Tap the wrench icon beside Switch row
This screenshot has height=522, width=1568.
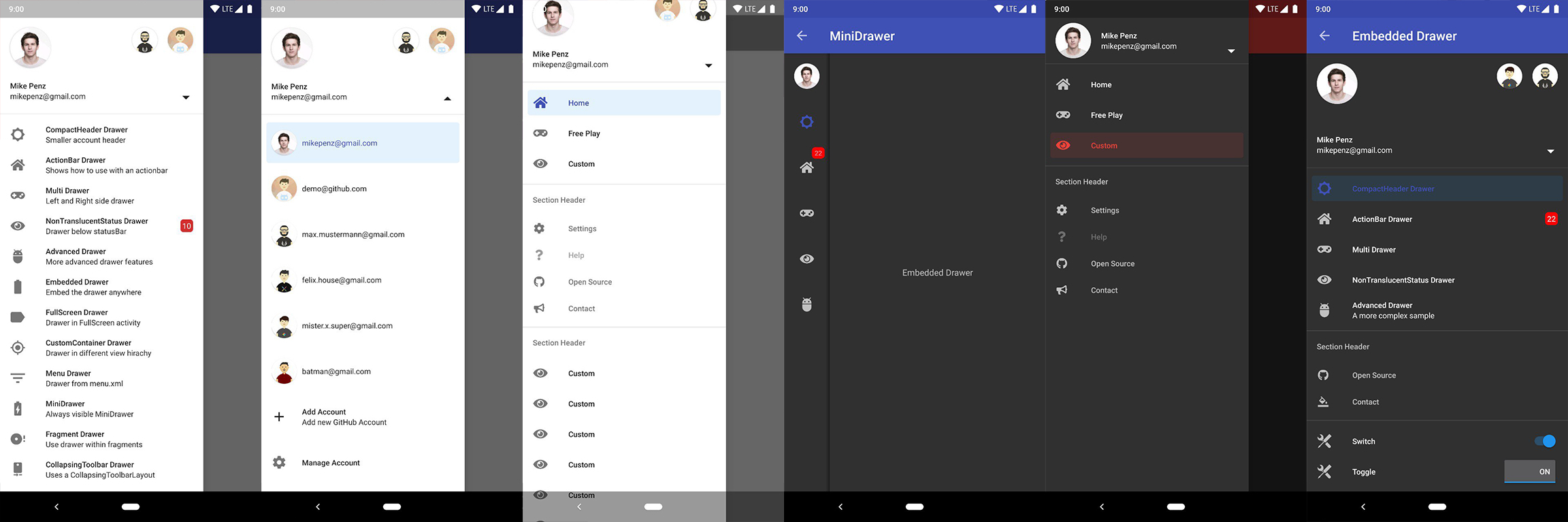(x=1324, y=441)
